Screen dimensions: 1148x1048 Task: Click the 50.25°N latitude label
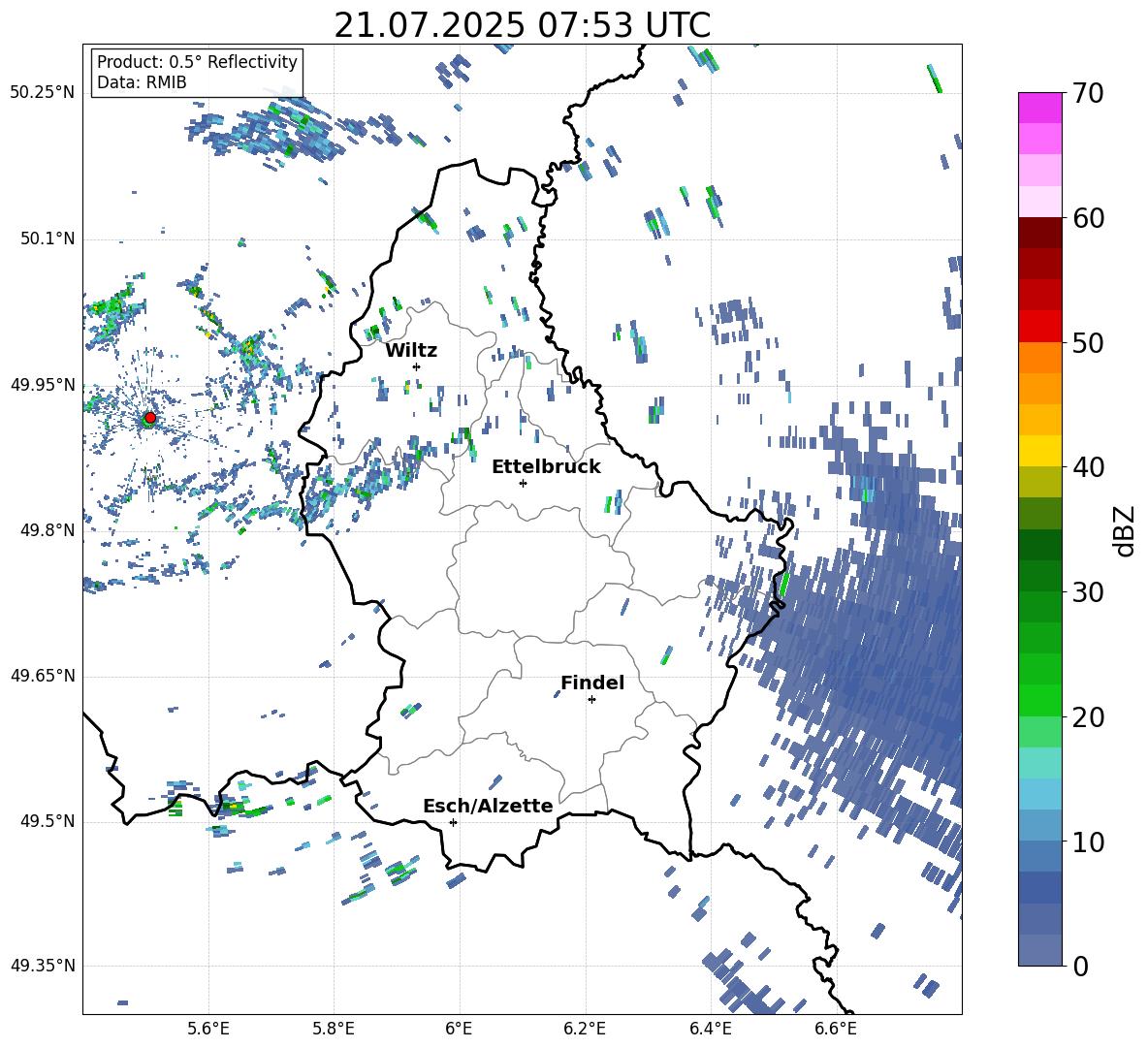click(43, 93)
